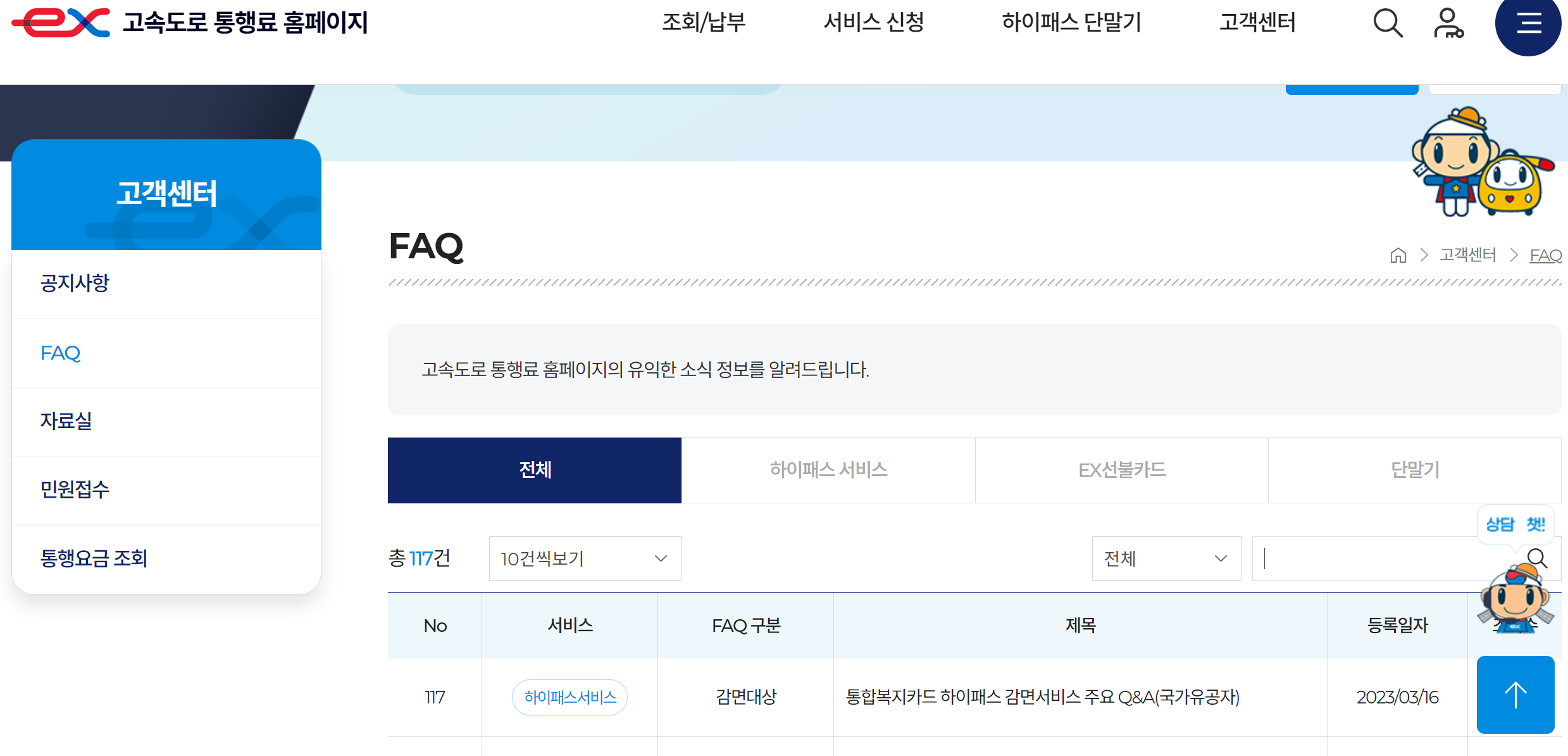Open the 전체 search category dropdown
The image size is (1568, 756).
[1166, 558]
